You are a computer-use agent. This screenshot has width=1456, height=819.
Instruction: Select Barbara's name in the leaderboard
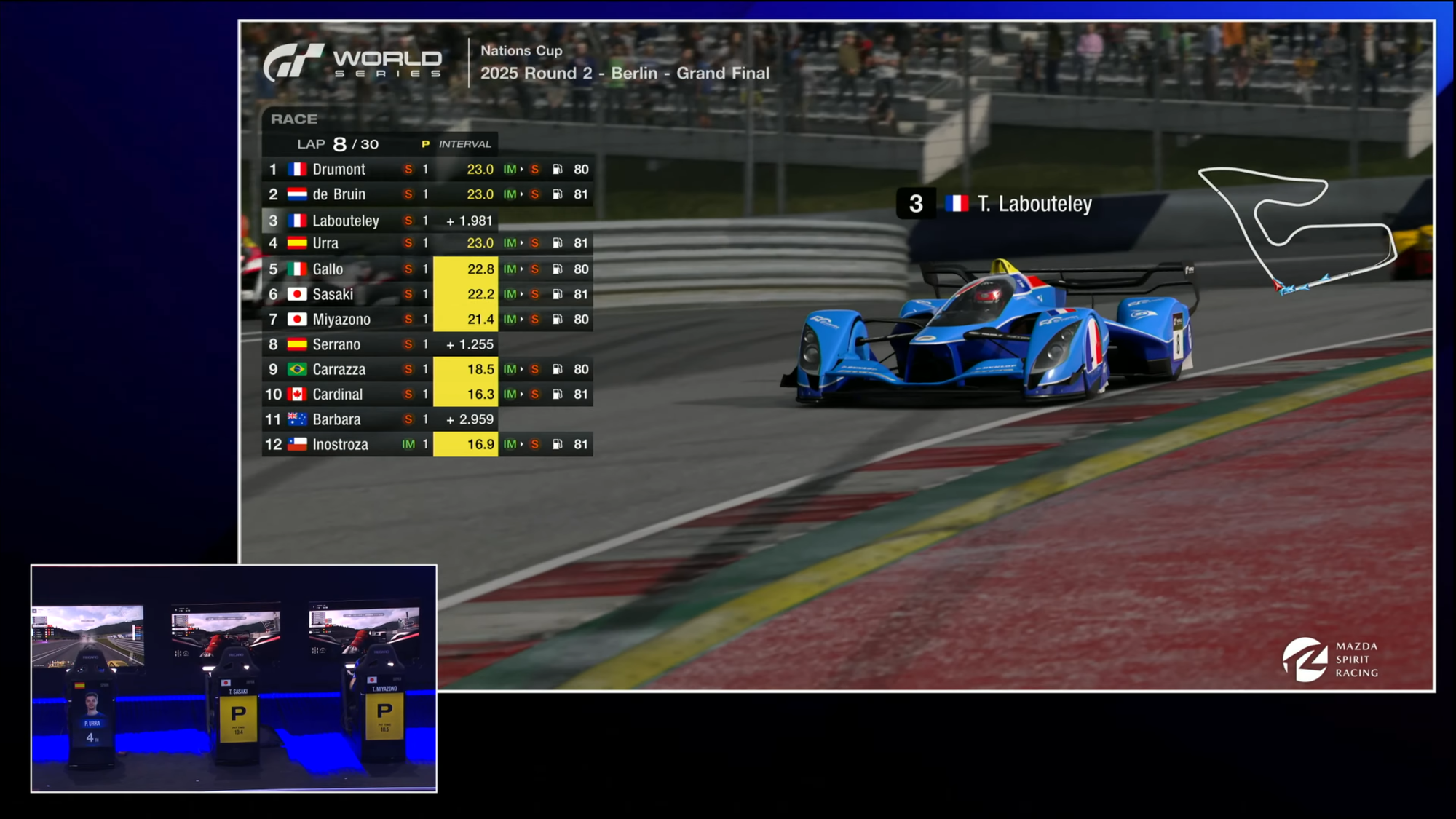(336, 419)
